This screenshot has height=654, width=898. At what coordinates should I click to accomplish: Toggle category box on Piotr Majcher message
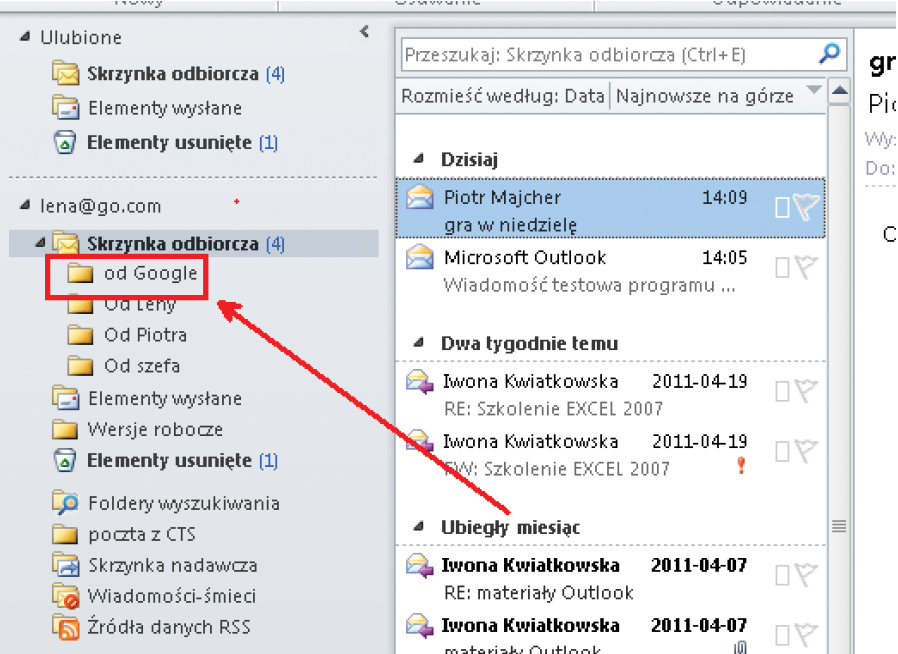[x=782, y=207]
